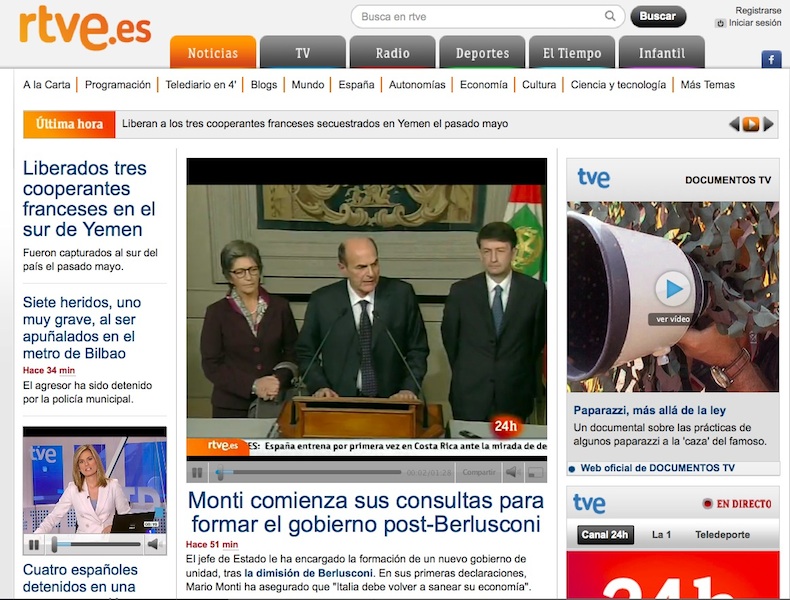
Task: Open Web oficial de DOCUMENTOS TV link
Action: click(657, 468)
